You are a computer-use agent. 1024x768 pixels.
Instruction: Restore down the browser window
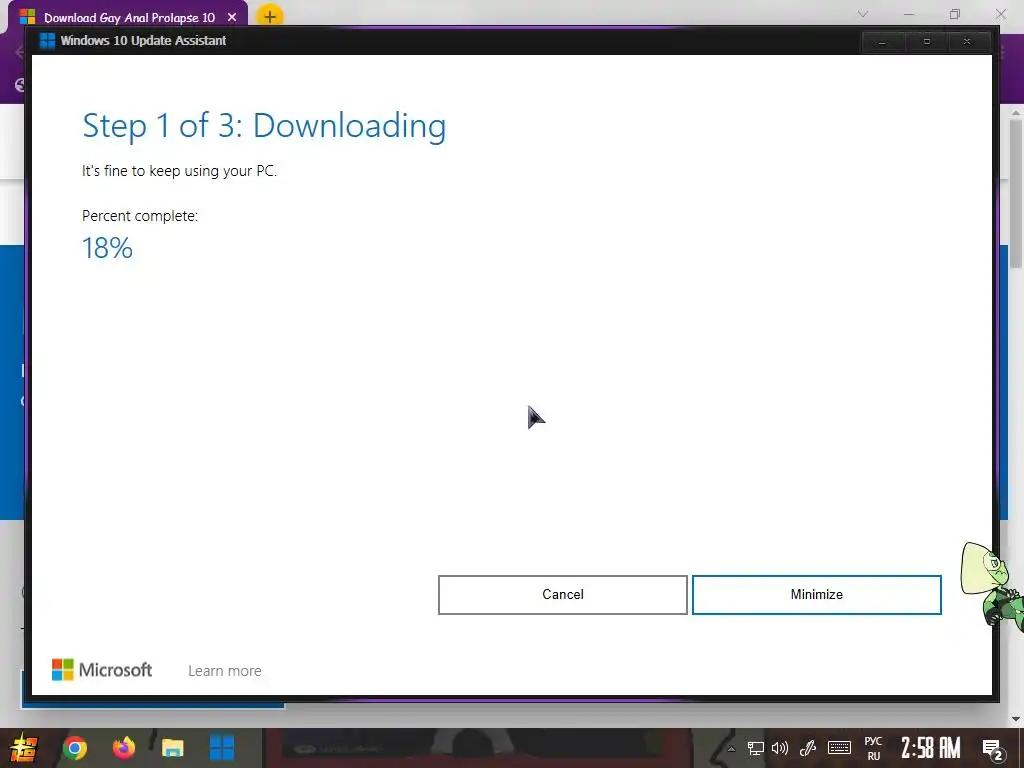[x=955, y=14]
